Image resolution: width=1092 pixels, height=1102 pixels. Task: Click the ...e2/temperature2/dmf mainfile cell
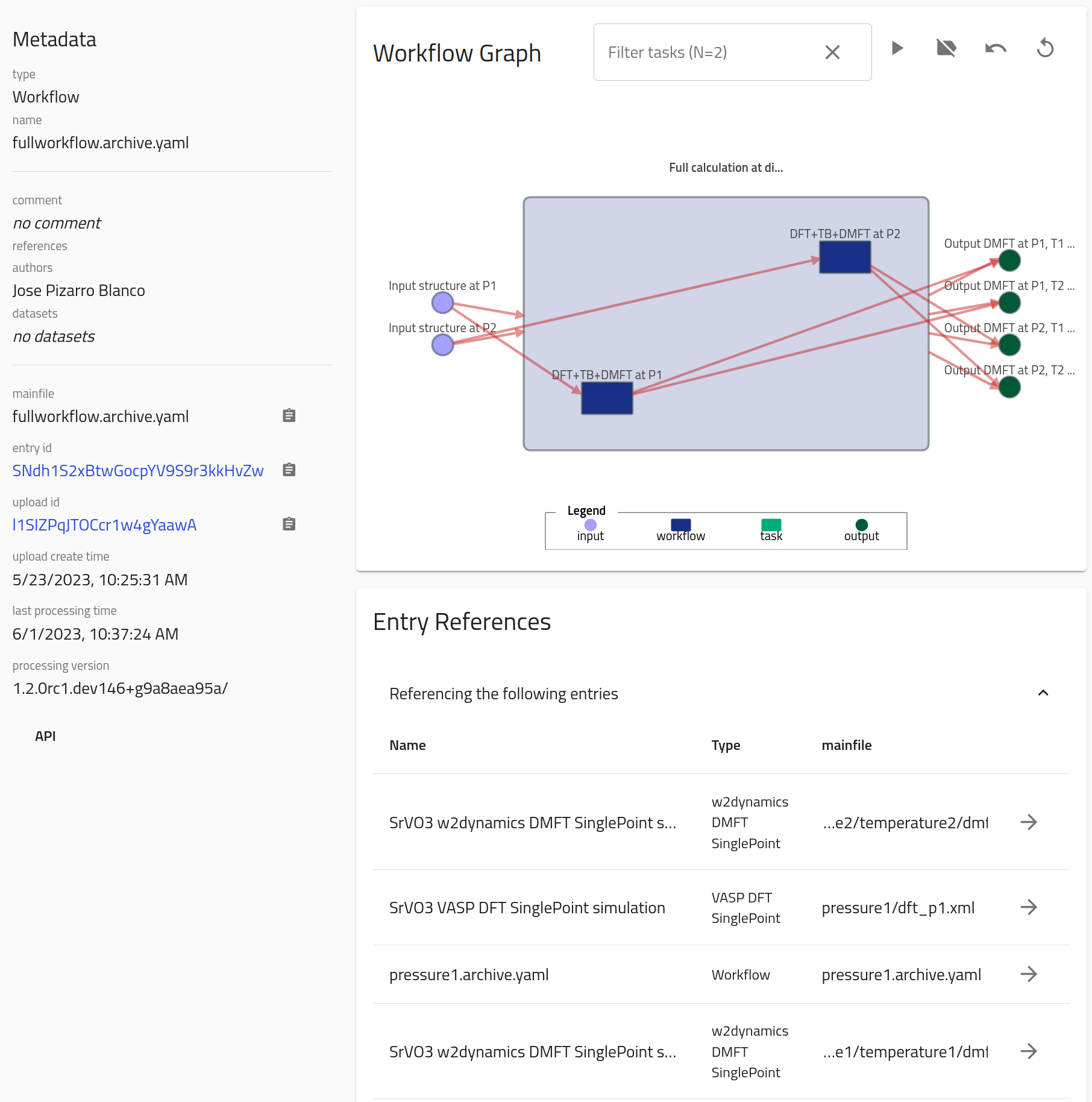905,823
